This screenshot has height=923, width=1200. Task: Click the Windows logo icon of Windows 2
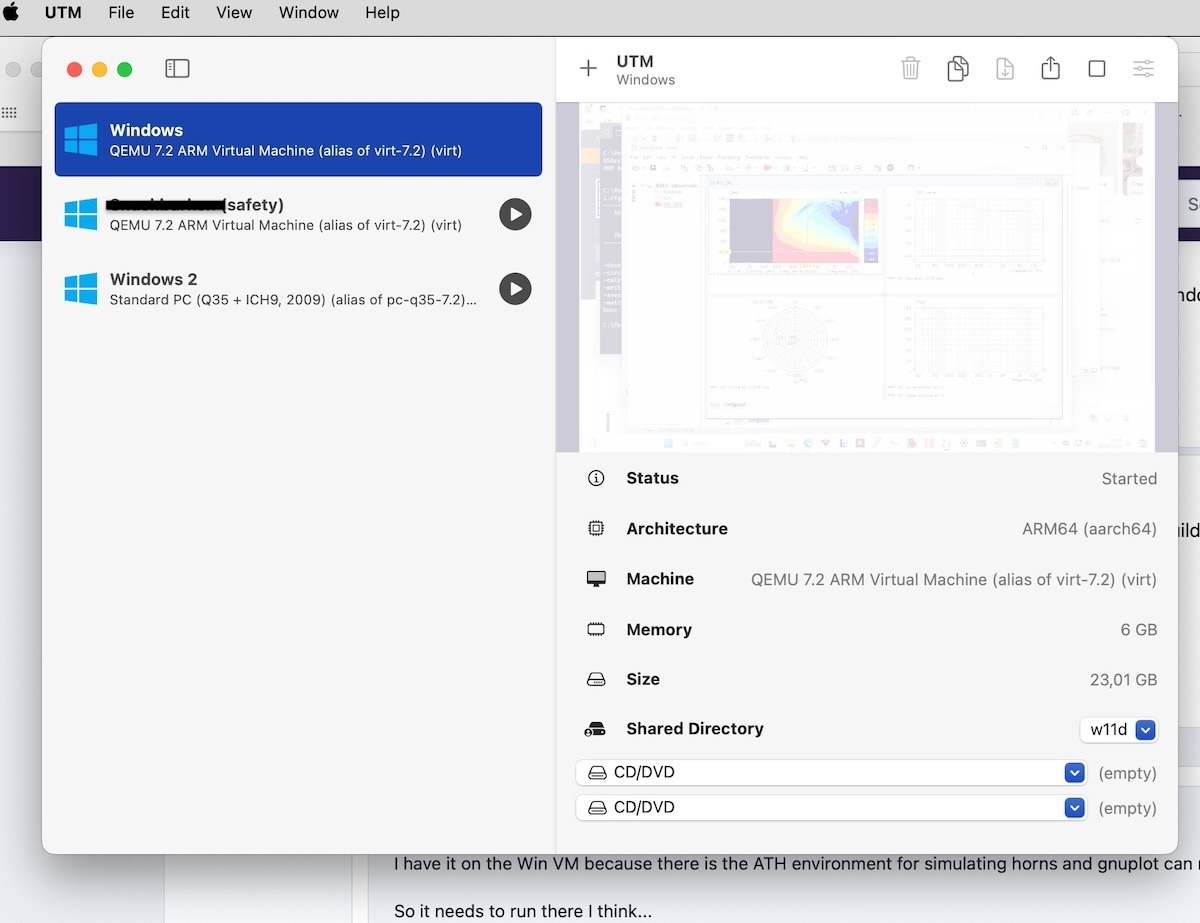(x=81, y=289)
